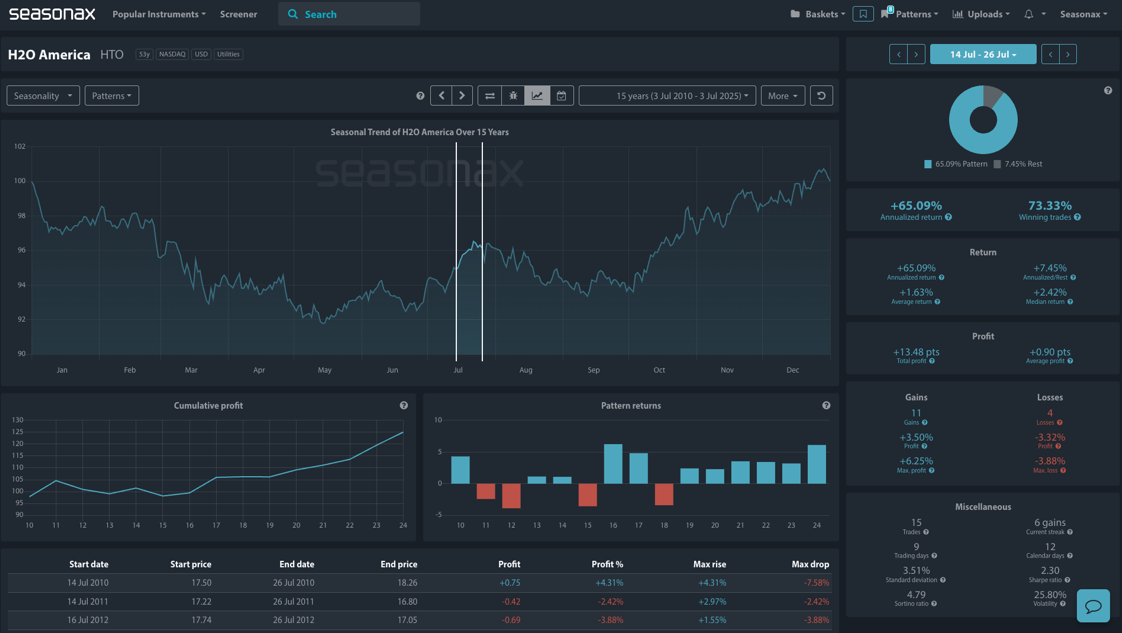Viewport: 1122px width, 633px height.
Task: Click the Cumulative profit help icon
Action: pyautogui.click(x=404, y=406)
